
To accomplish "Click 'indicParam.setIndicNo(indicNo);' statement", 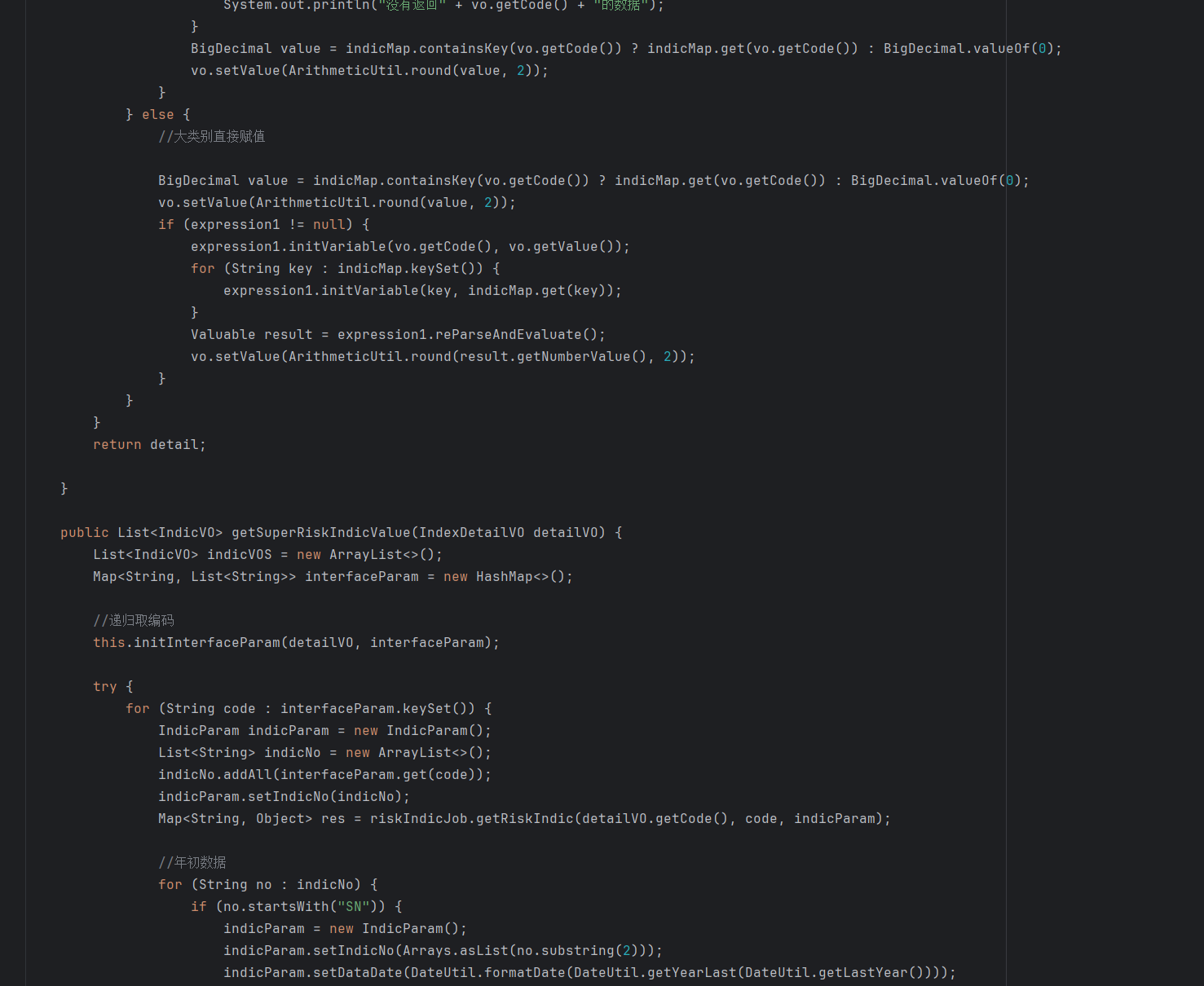I will (284, 797).
